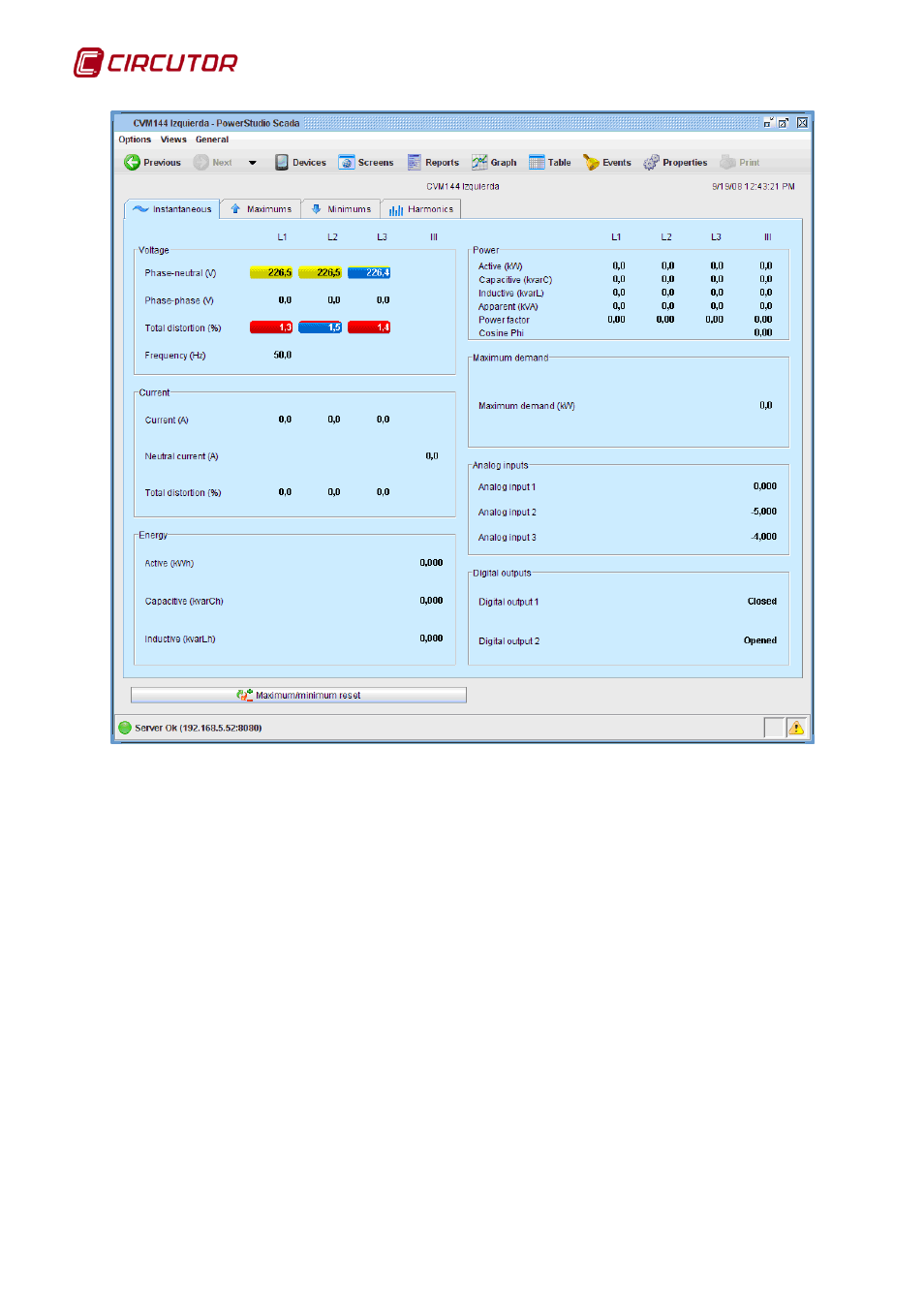Click the empty box beside the warning icon

coord(774,728)
